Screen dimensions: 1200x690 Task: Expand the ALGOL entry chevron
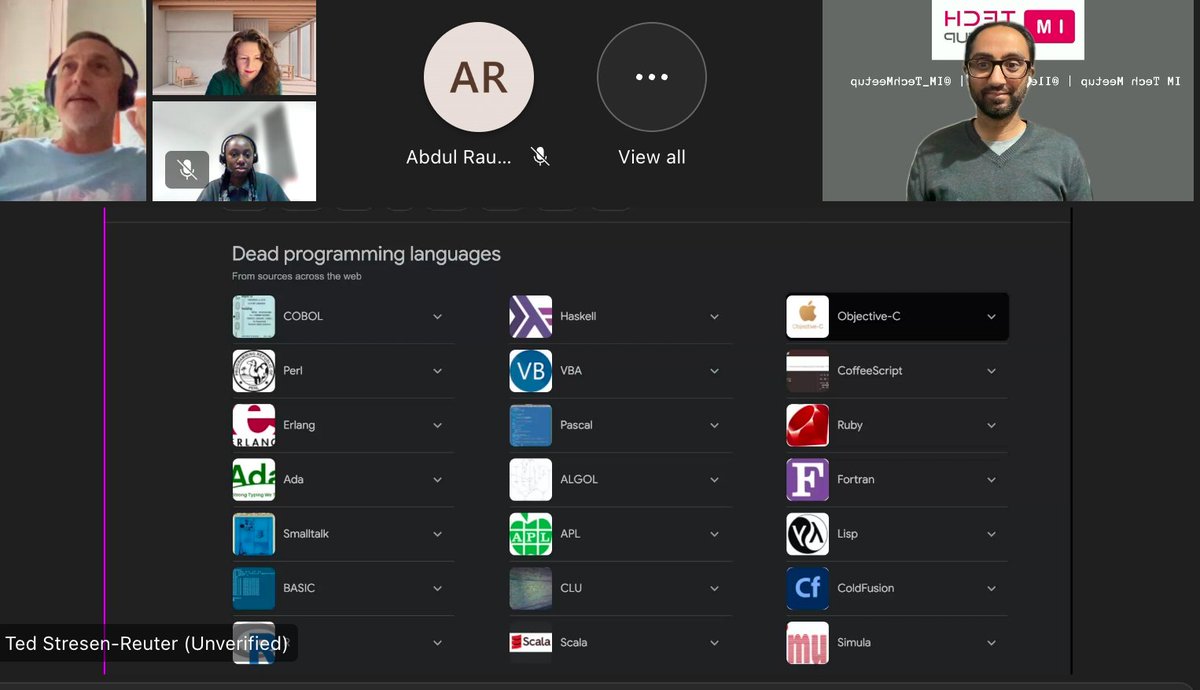714,480
